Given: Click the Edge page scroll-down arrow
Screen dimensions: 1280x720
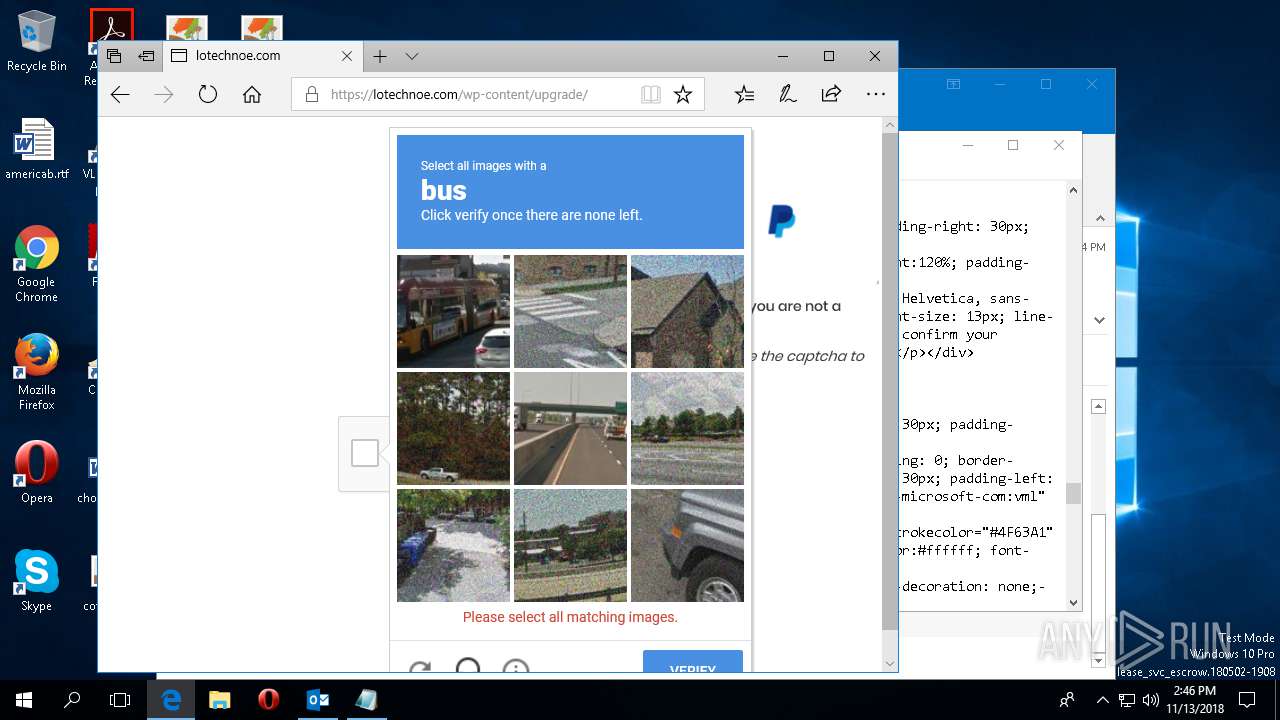Looking at the screenshot, I should (x=890, y=664).
